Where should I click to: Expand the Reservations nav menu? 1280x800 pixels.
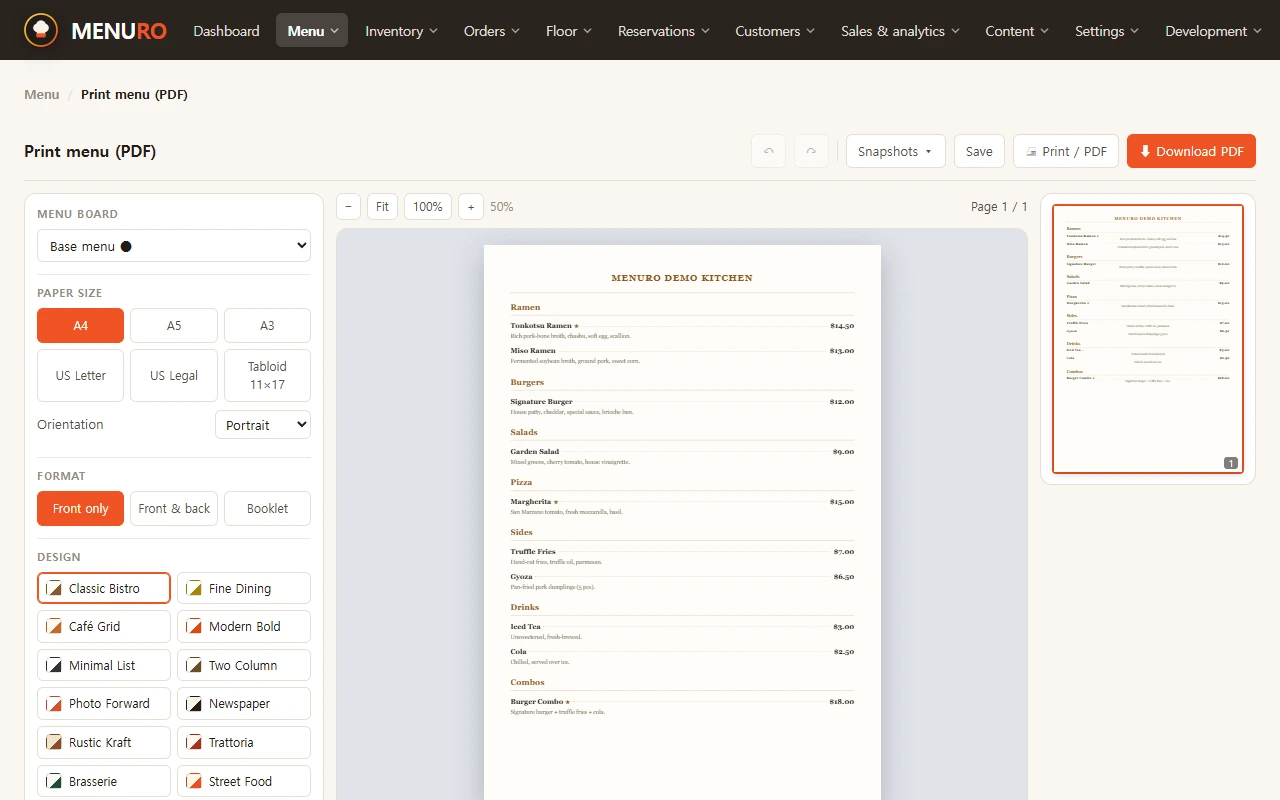[663, 31]
